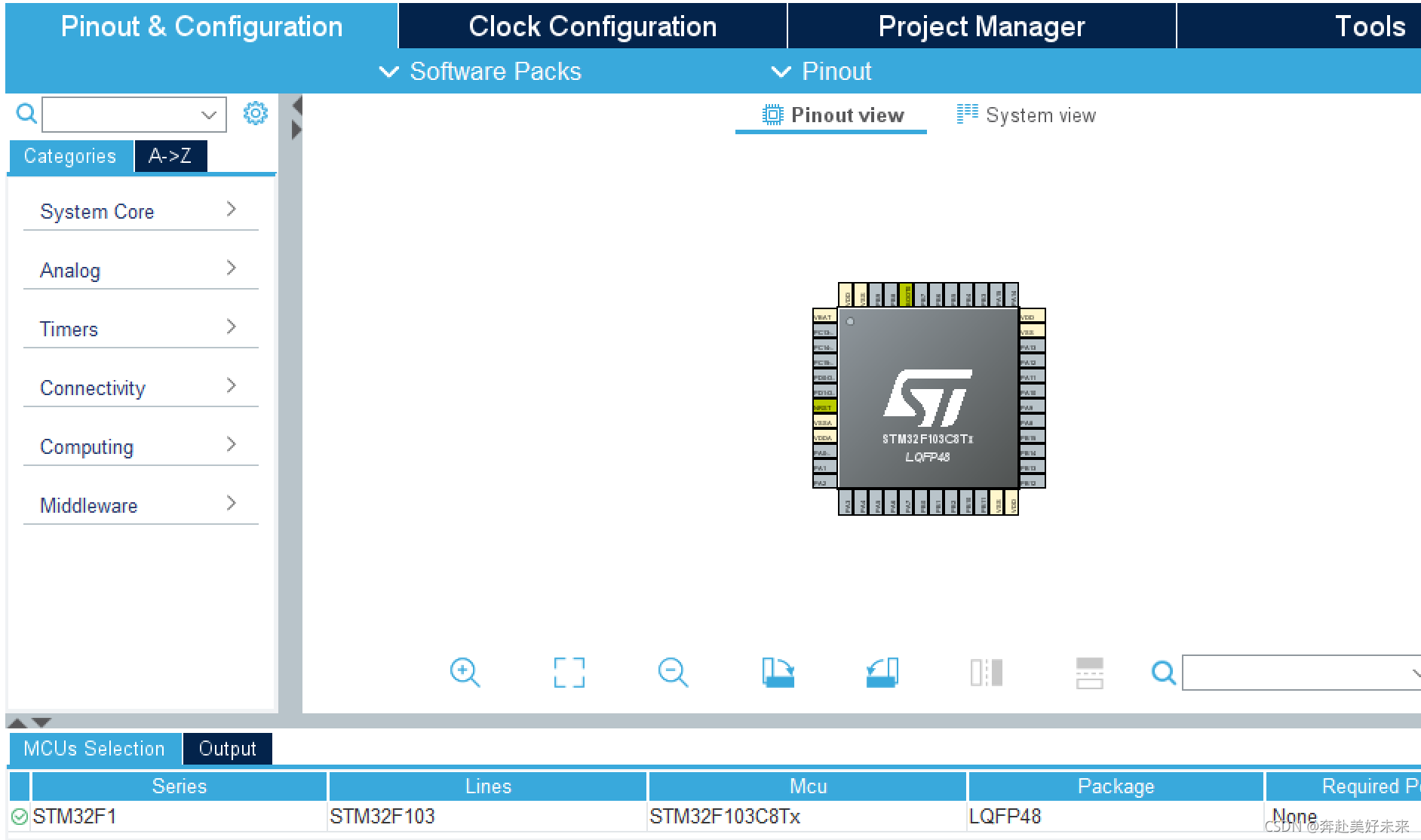1421x840 pixels.
Task: Raise the bottom panel with the up triangle
Action: click(17, 722)
